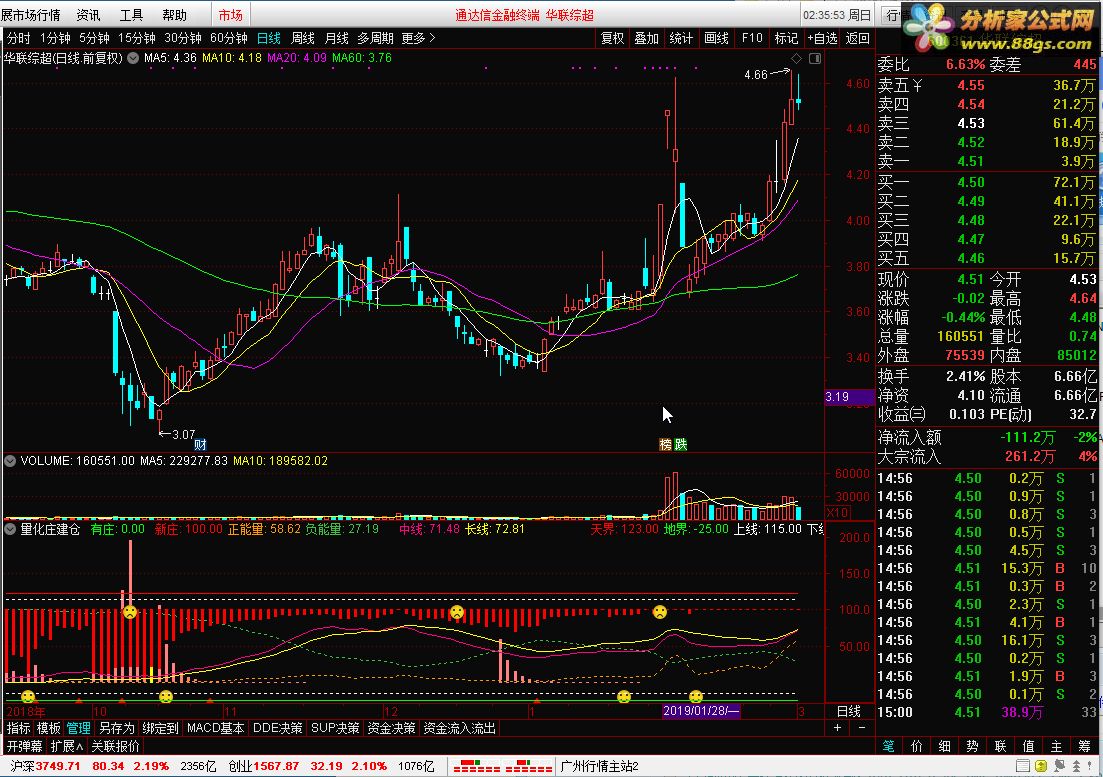Click the small panel icon beside the diamond
The width and height of the screenshot is (1103, 777).
click(x=815, y=58)
